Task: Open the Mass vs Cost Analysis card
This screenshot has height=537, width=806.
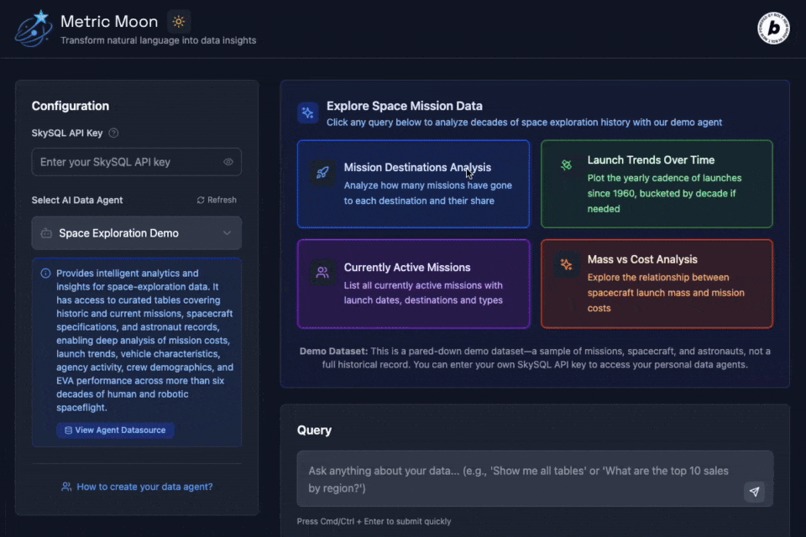Action: [656, 284]
